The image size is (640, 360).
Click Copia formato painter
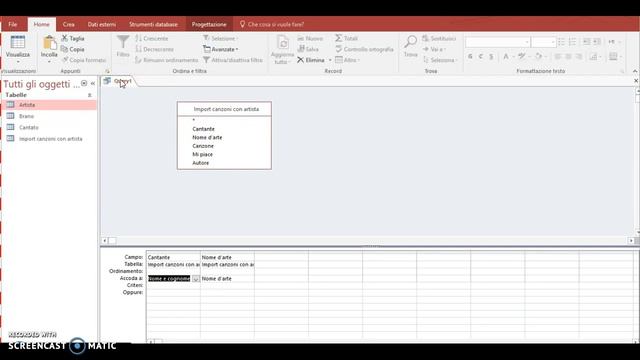point(84,60)
